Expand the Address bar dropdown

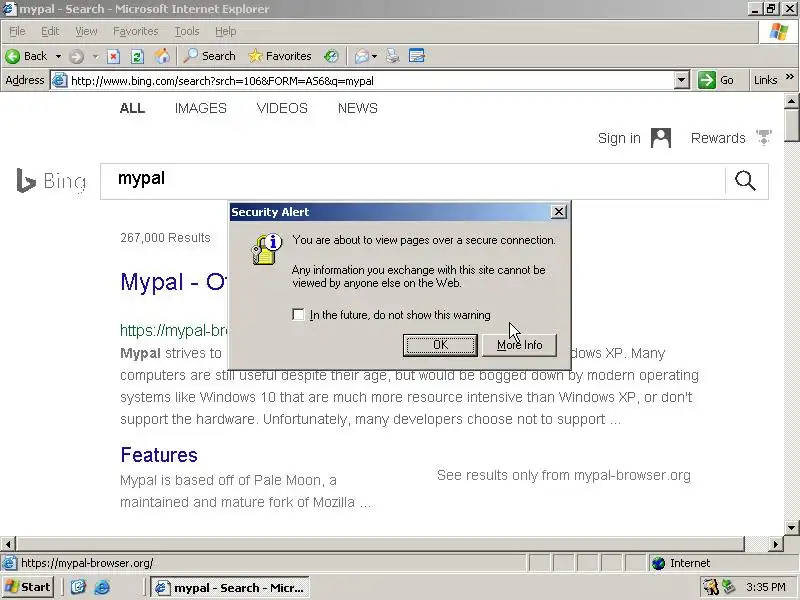682,81
